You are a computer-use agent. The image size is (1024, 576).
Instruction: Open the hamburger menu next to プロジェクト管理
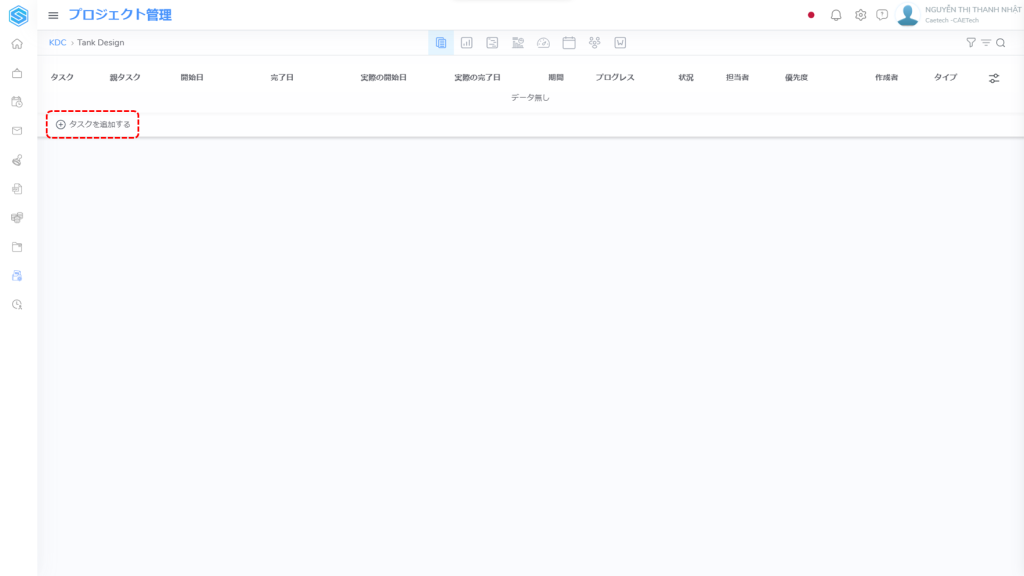click(x=53, y=15)
